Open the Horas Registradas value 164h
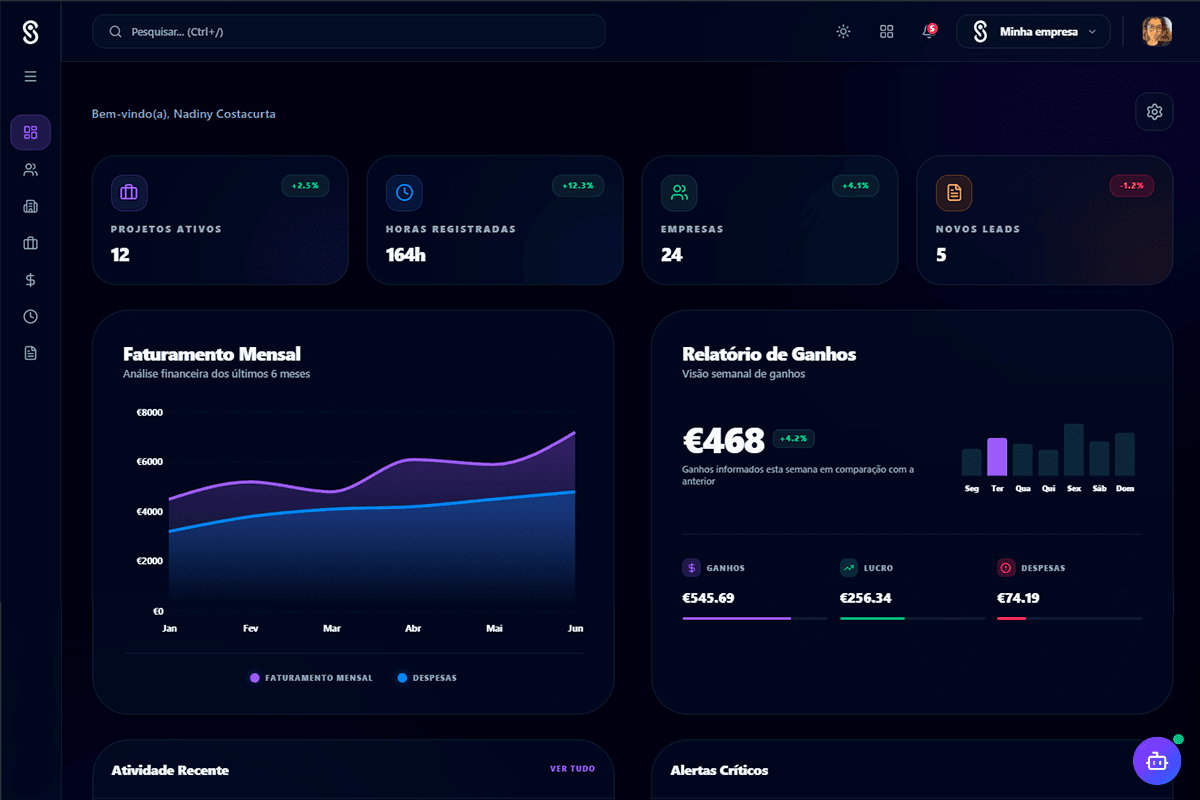This screenshot has height=800, width=1200. (x=406, y=255)
